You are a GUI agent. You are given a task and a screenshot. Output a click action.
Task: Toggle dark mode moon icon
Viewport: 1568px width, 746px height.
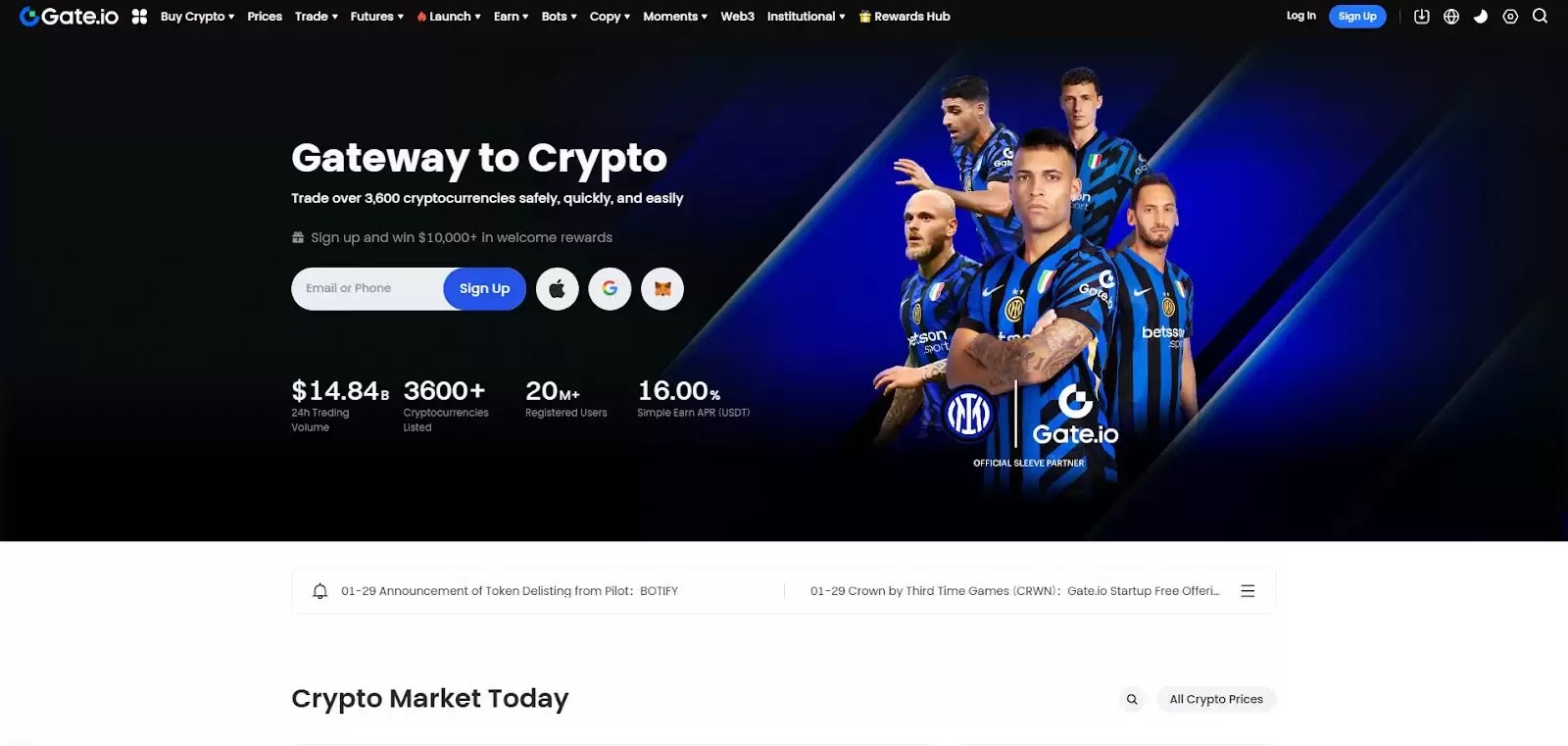click(1481, 17)
